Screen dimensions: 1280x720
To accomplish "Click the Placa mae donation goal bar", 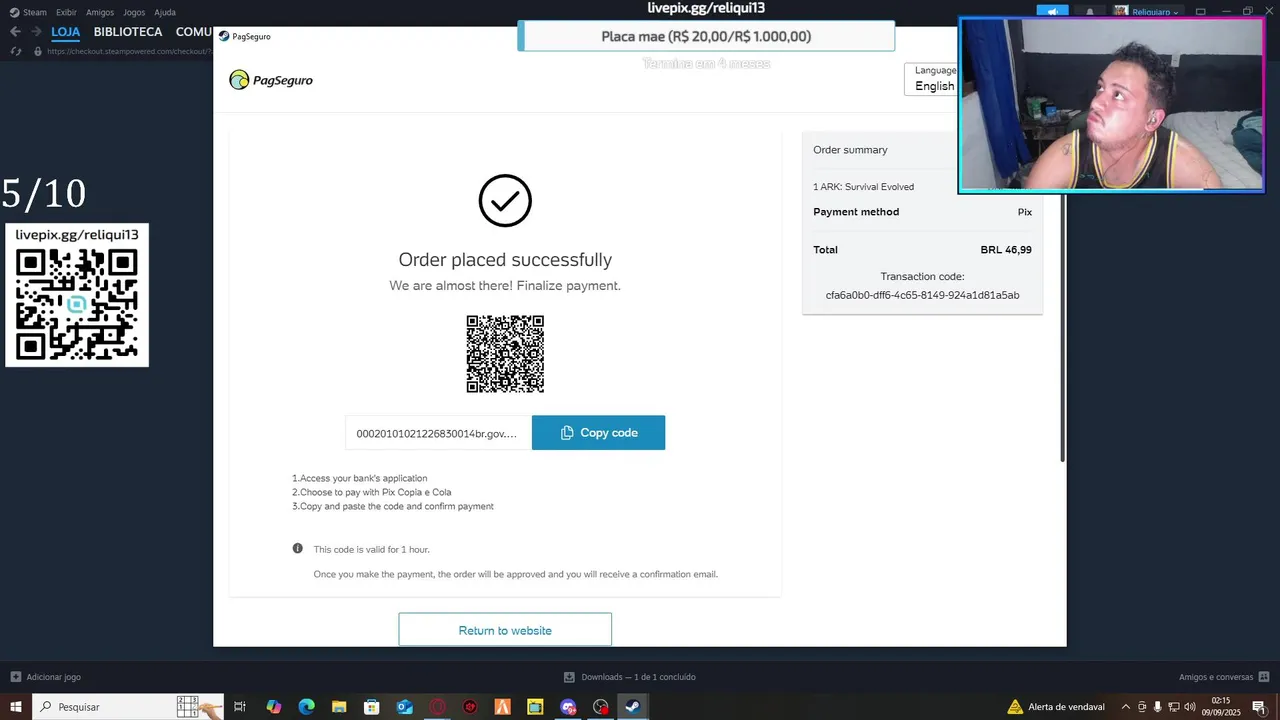I will point(706,36).
